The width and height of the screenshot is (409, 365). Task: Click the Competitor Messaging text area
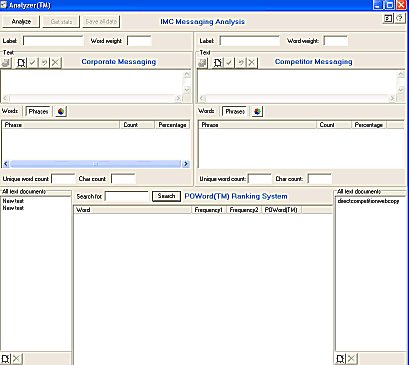coord(297,82)
